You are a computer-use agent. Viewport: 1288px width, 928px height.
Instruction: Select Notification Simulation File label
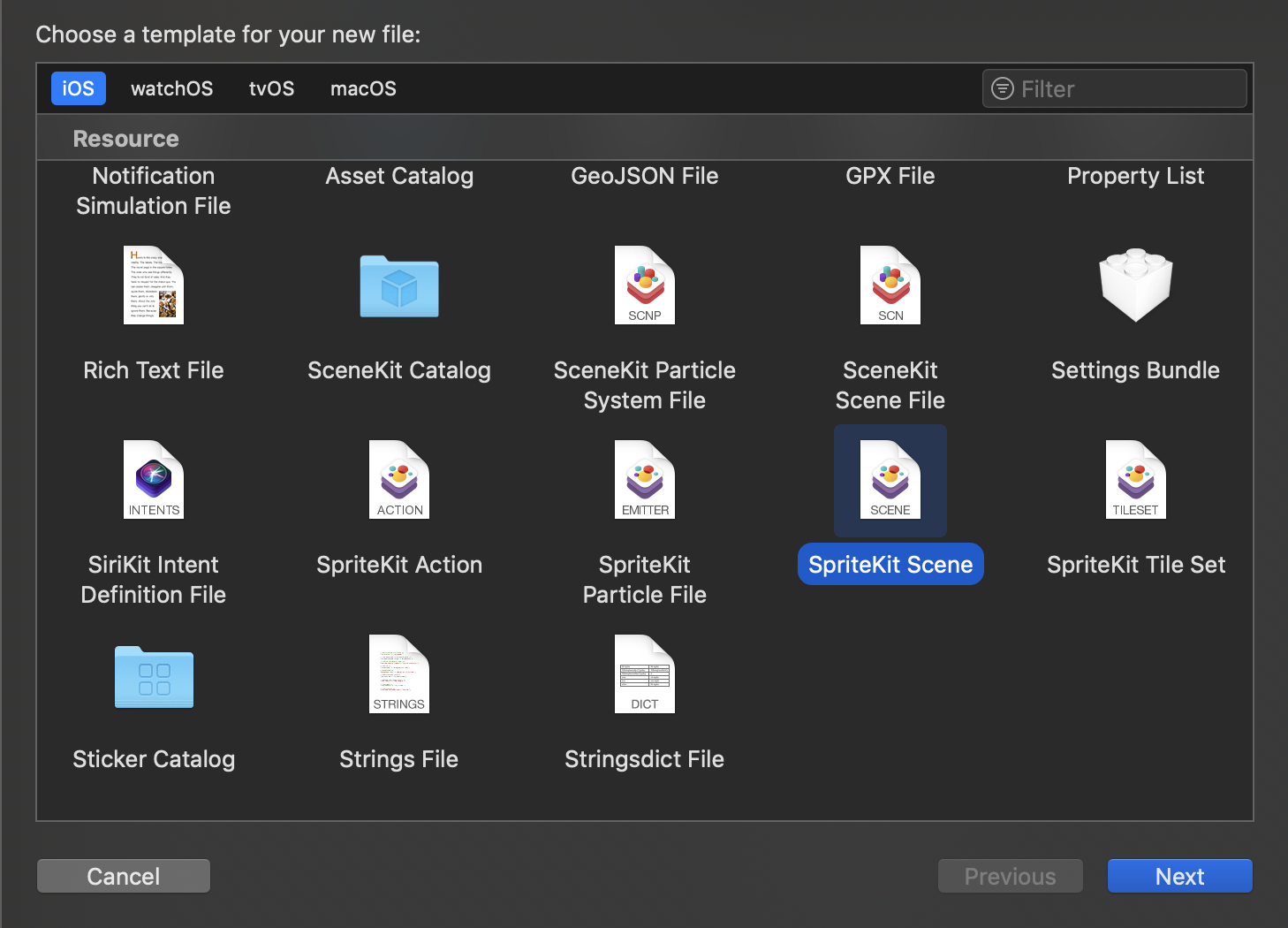[154, 191]
